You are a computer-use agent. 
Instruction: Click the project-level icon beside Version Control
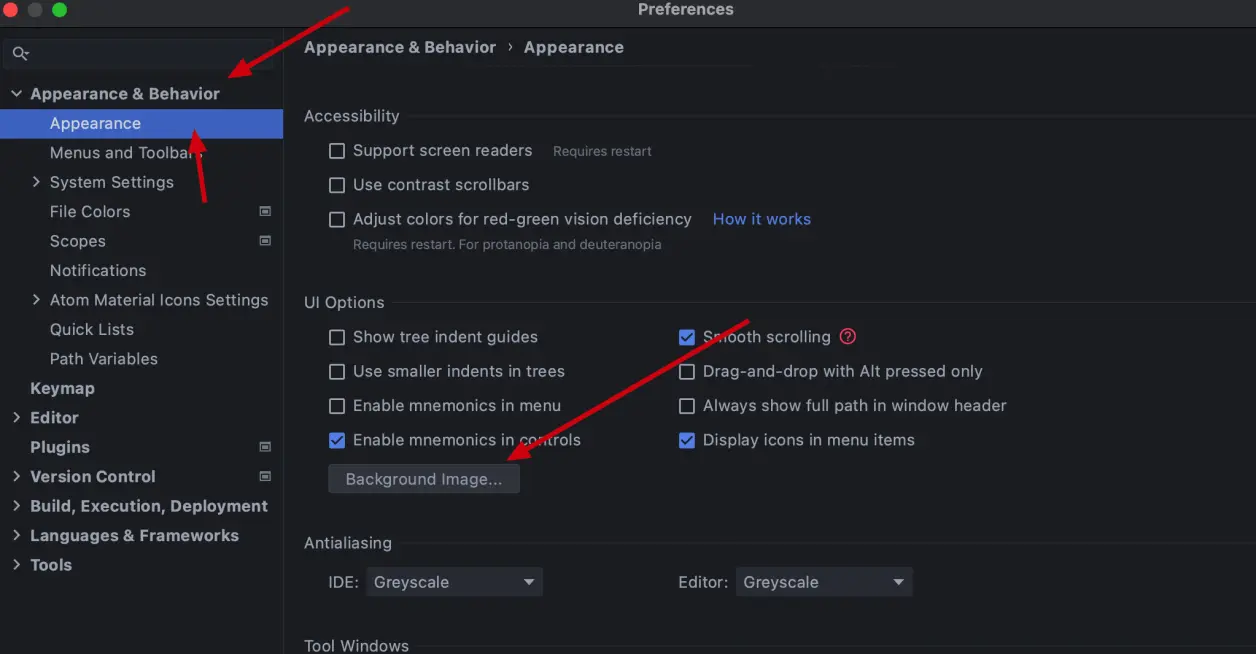(x=265, y=476)
